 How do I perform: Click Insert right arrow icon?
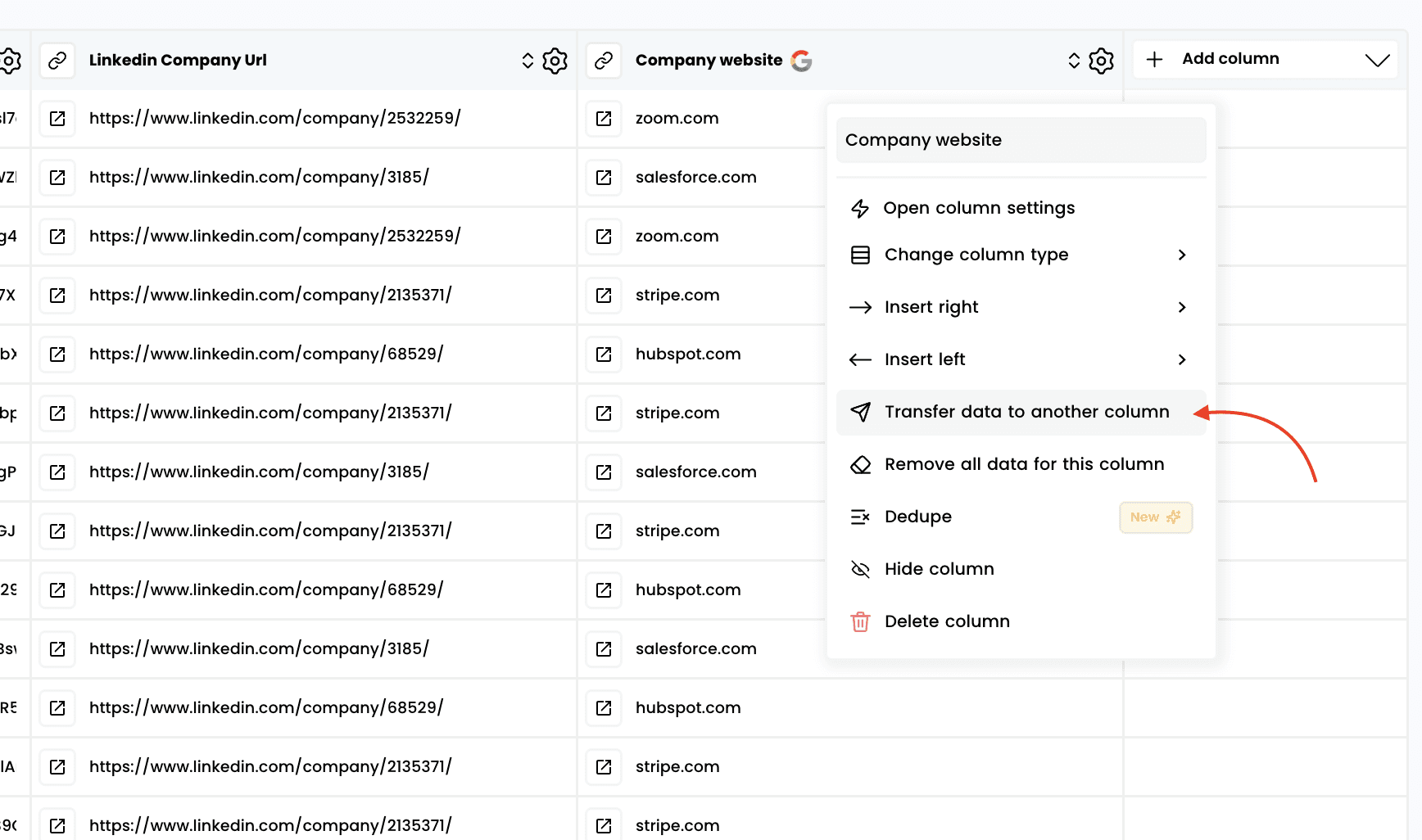(860, 307)
